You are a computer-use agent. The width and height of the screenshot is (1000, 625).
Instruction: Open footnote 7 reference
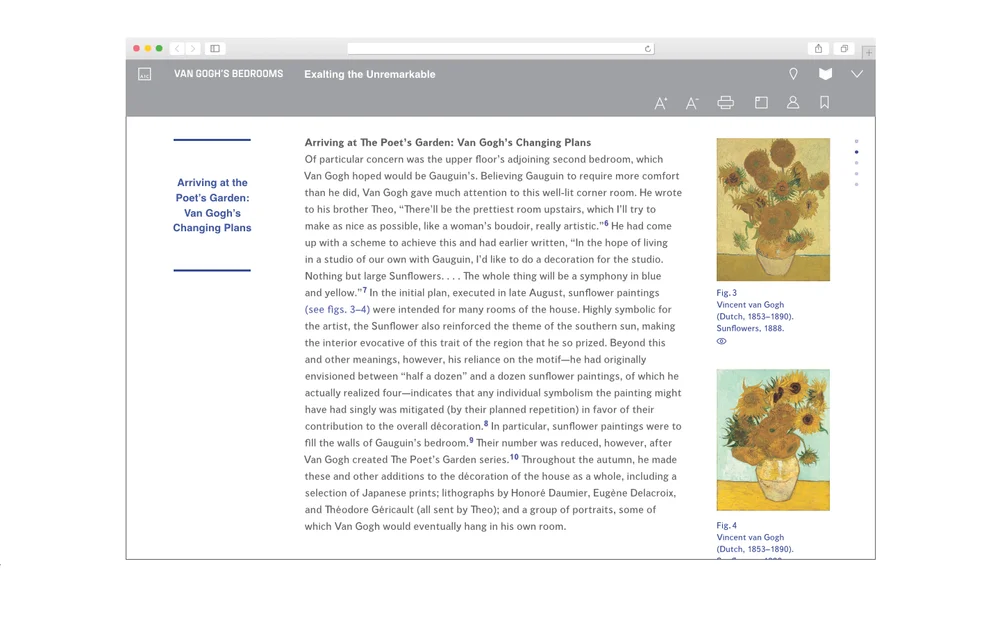pos(365,290)
